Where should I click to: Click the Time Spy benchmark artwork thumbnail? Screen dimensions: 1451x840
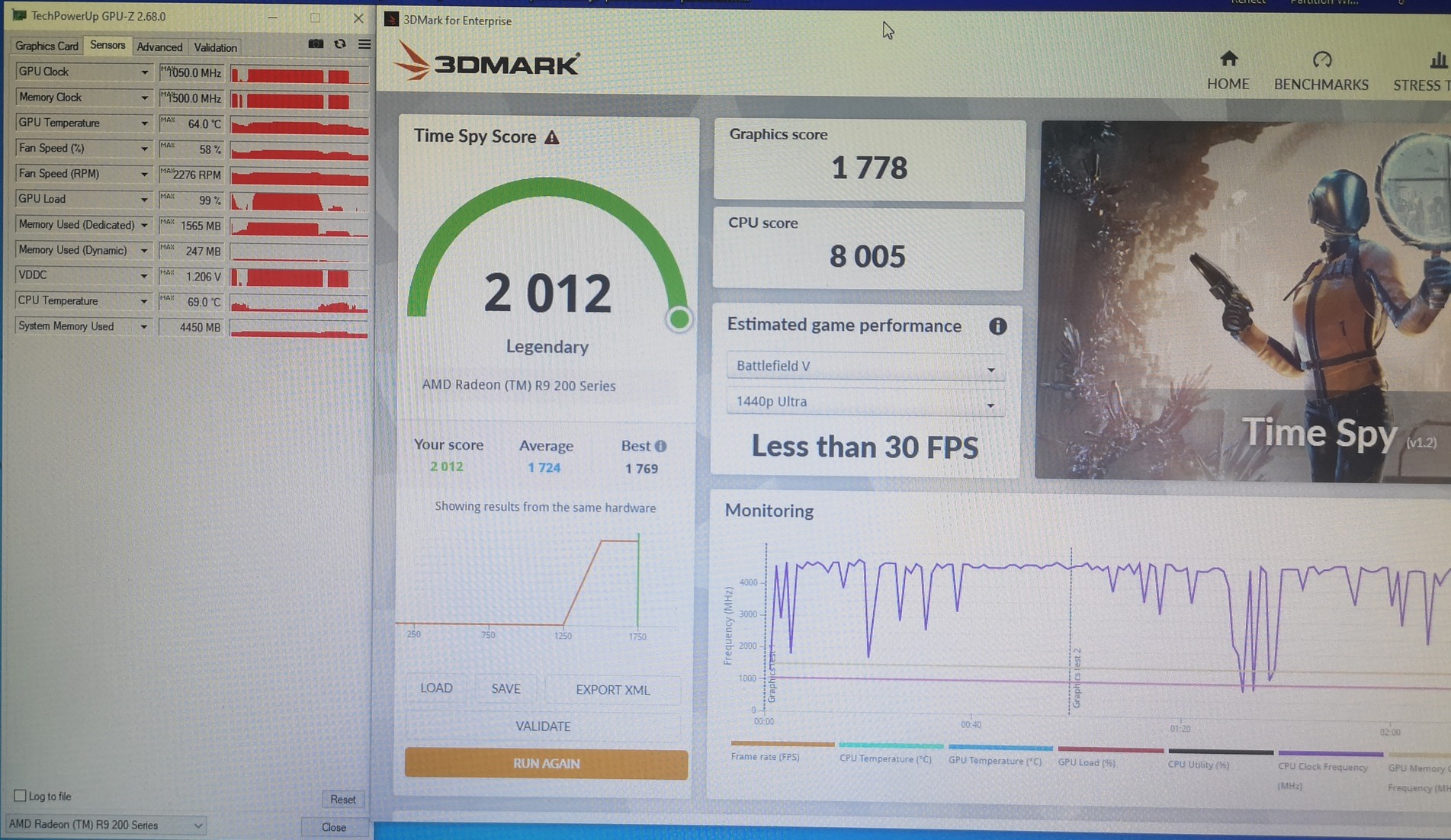[x=1243, y=301]
